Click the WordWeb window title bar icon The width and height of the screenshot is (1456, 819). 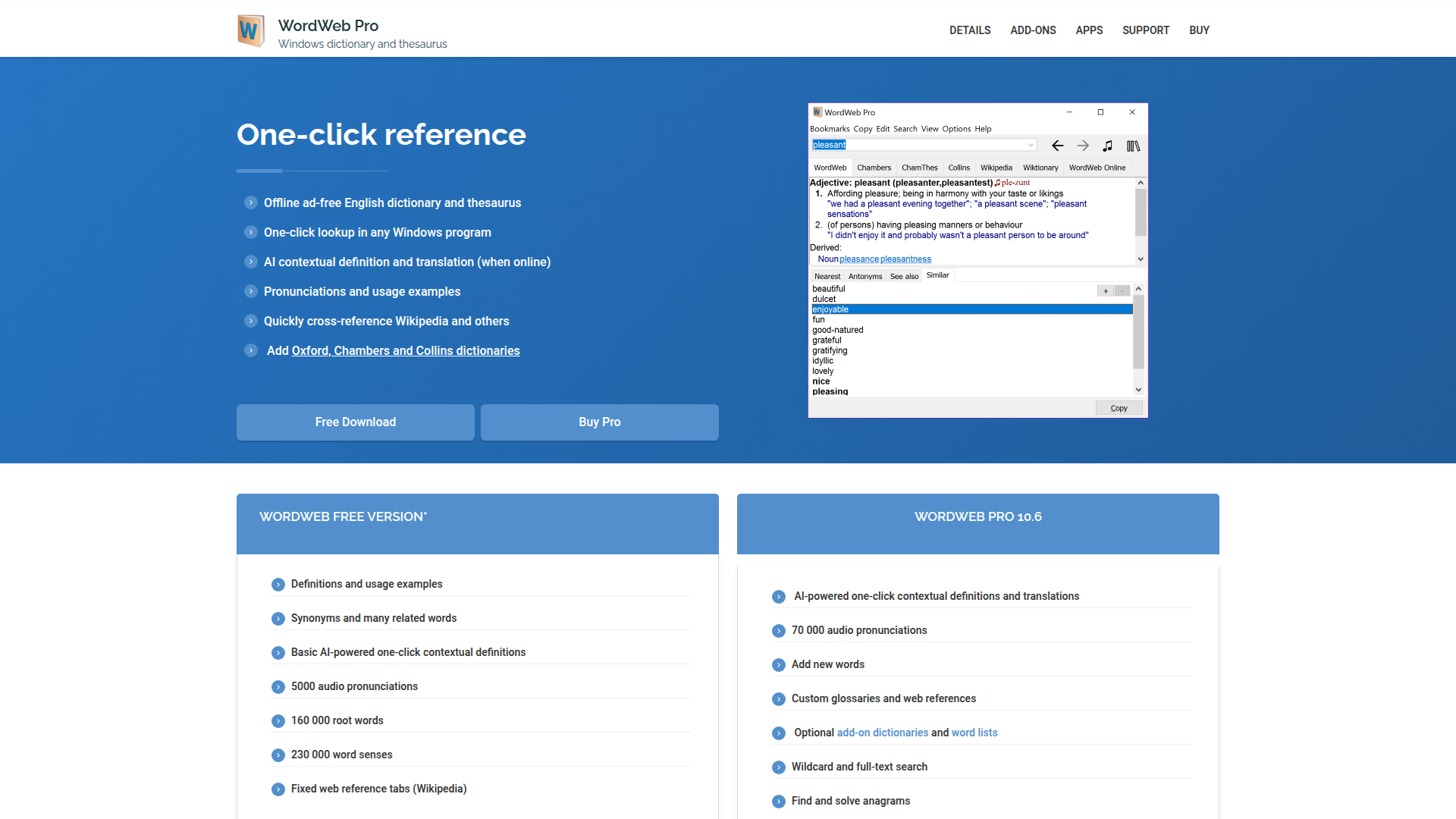817,112
